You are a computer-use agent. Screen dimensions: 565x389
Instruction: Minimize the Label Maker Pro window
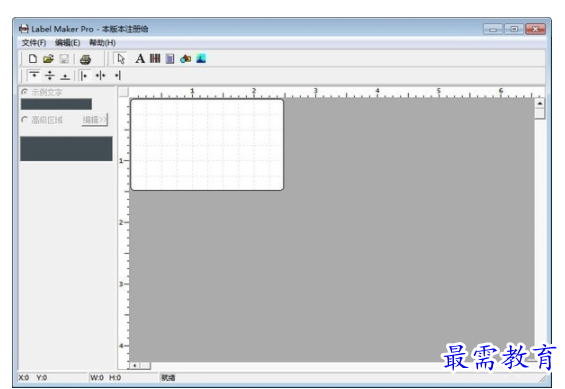[x=493, y=29]
